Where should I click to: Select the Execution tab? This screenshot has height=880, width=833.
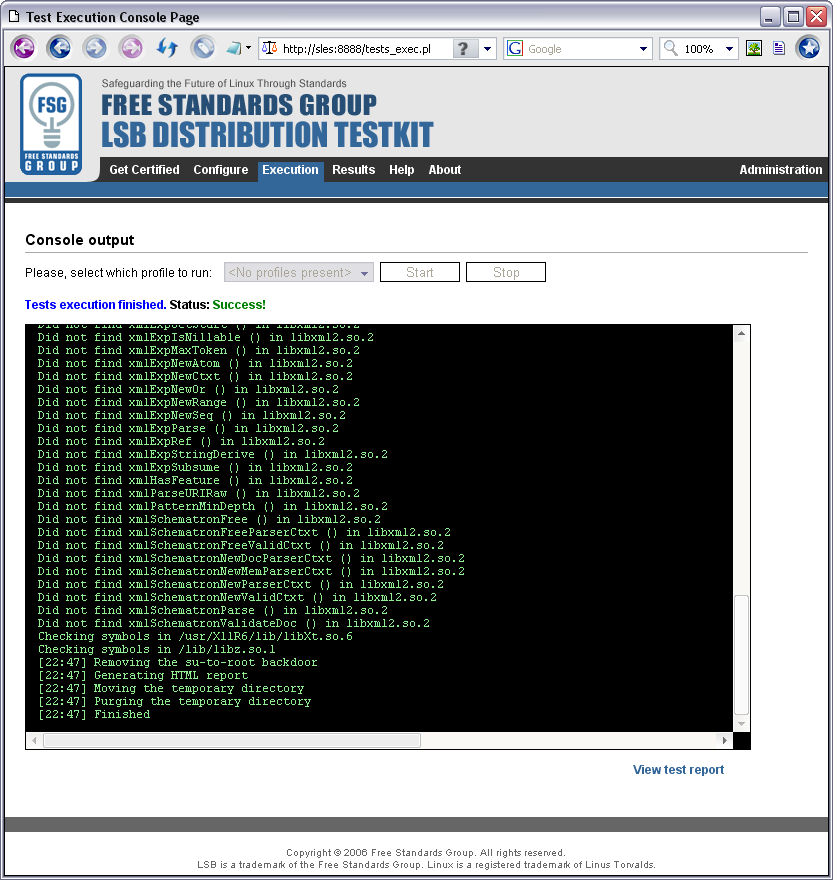coord(290,170)
